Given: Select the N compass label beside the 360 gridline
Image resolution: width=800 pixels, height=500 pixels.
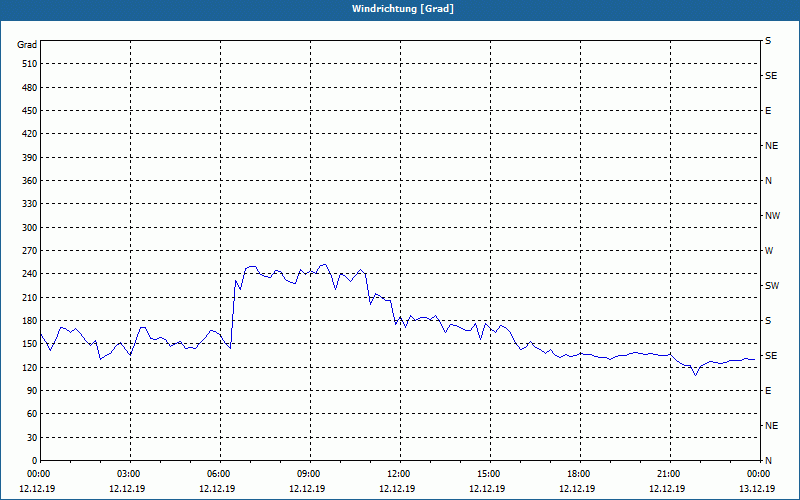Looking at the screenshot, I should [x=768, y=181].
